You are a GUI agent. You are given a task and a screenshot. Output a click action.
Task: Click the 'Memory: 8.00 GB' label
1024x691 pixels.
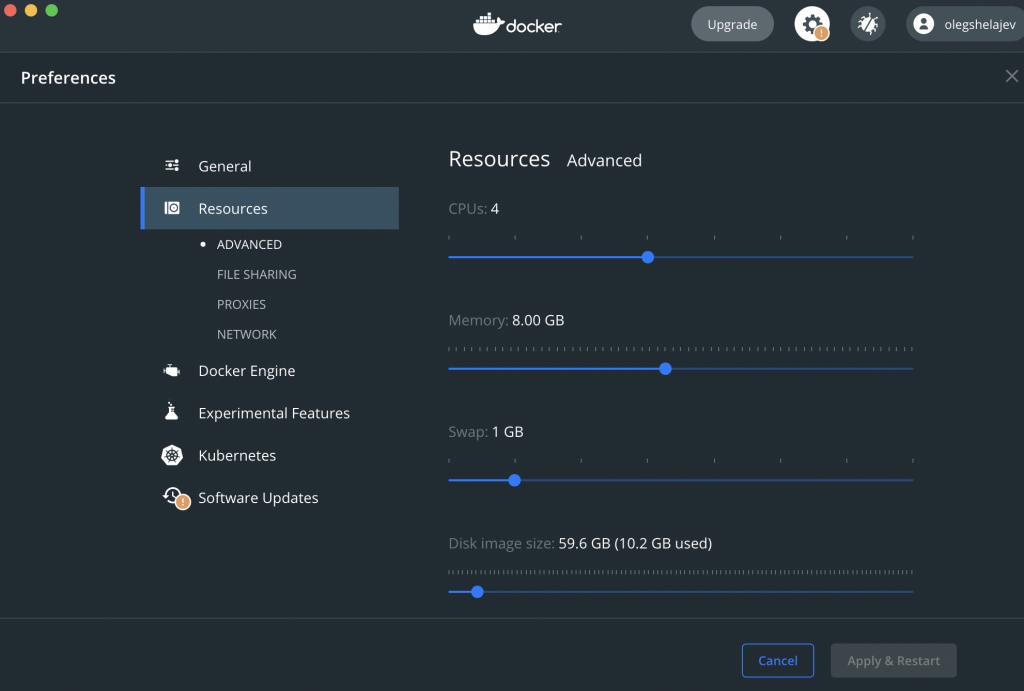tap(506, 320)
